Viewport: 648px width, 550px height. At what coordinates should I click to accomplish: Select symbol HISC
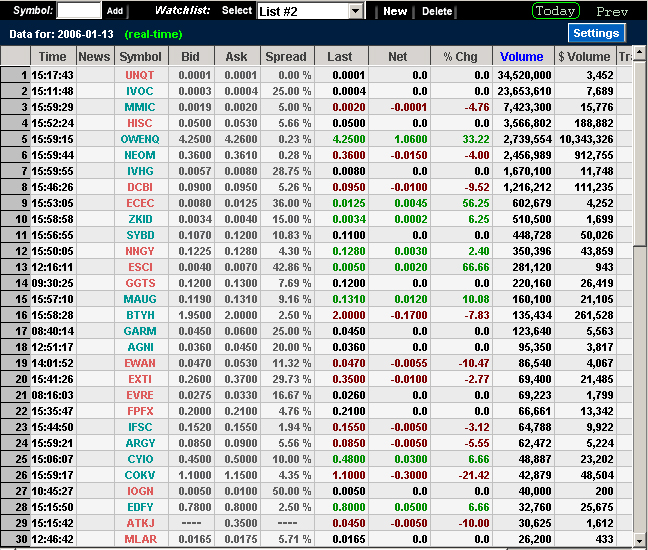pyautogui.click(x=140, y=123)
